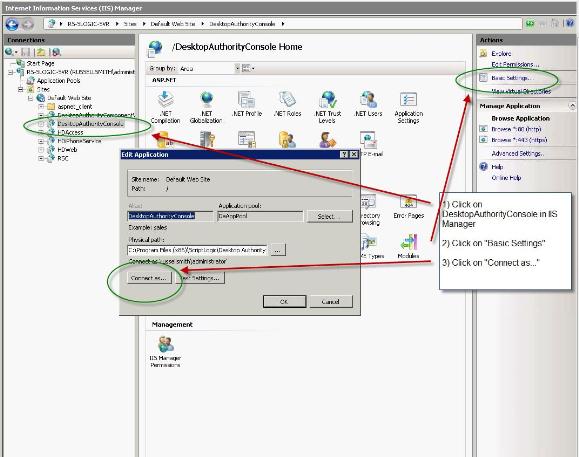Click View Virtual Directories link
579x457 pixels.
click(521, 91)
